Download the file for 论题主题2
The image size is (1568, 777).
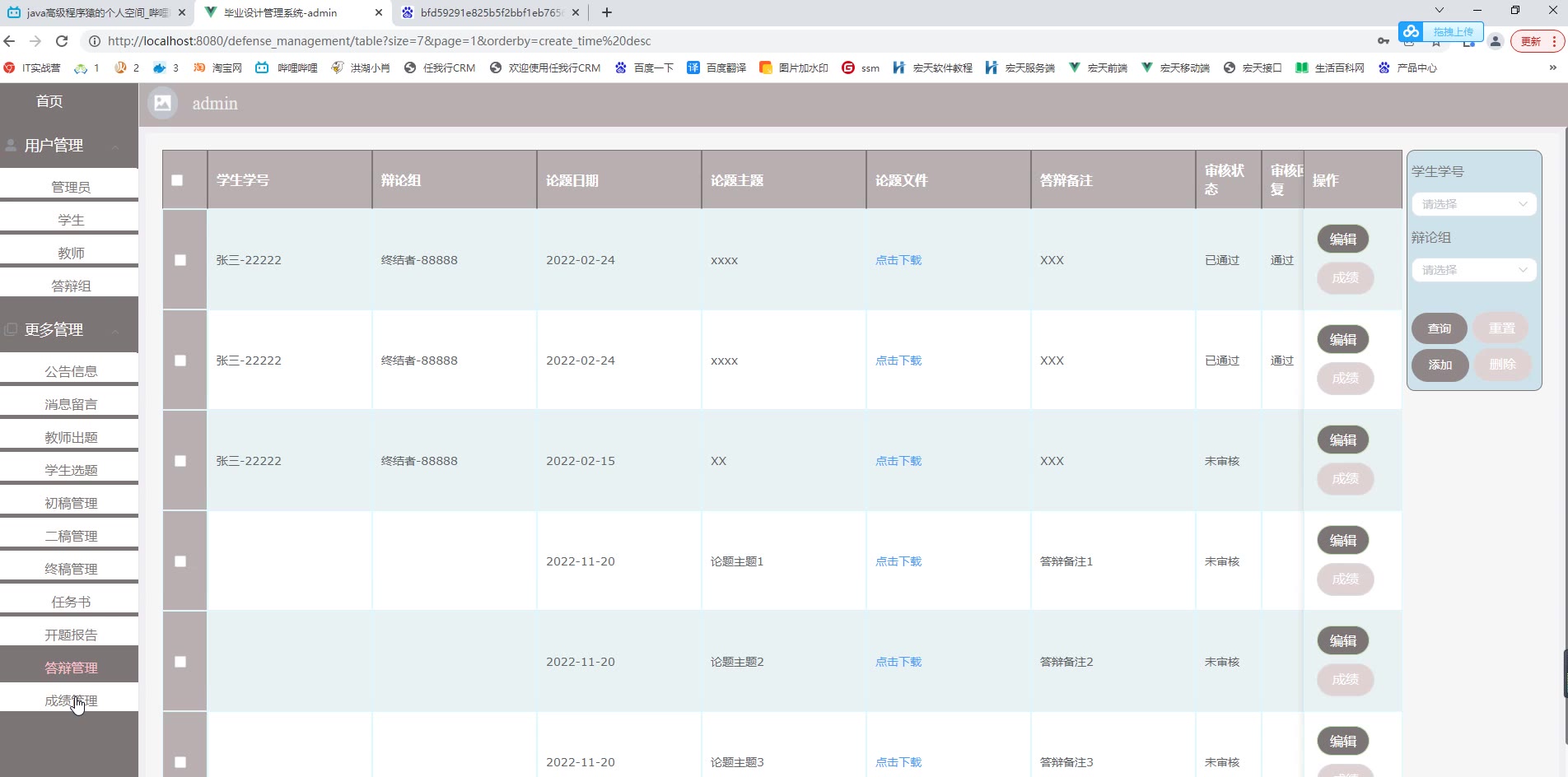(898, 662)
